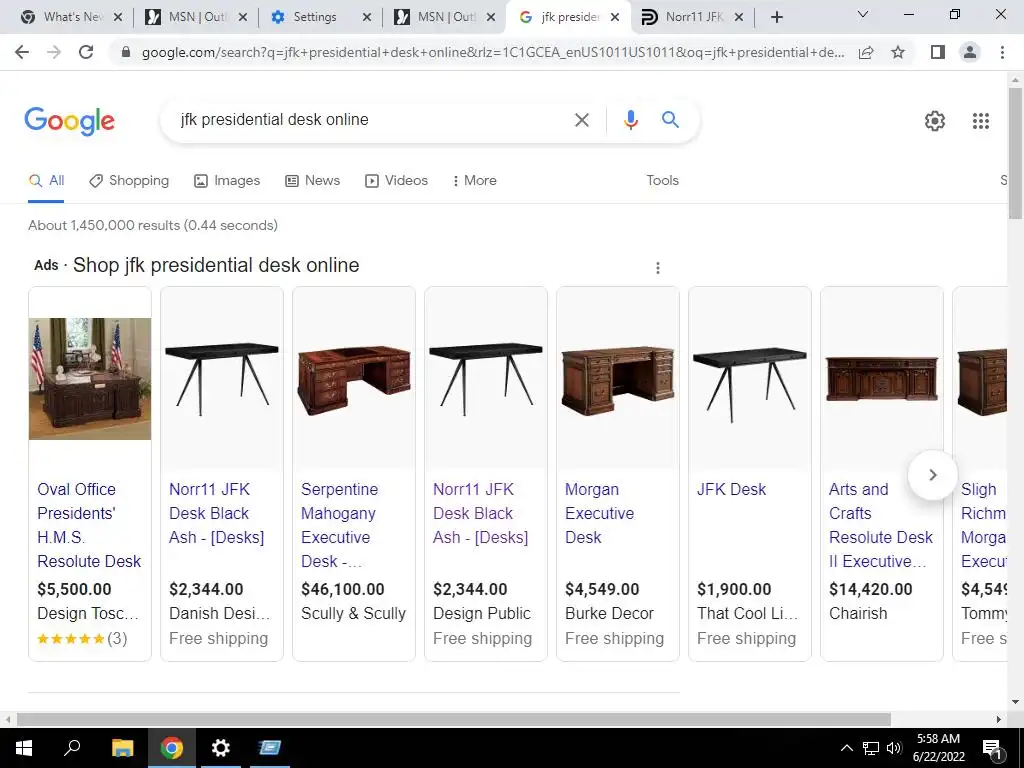The image size is (1024, 768).
Task: Click the browser forward arrow
Action: tap(54, 52)
